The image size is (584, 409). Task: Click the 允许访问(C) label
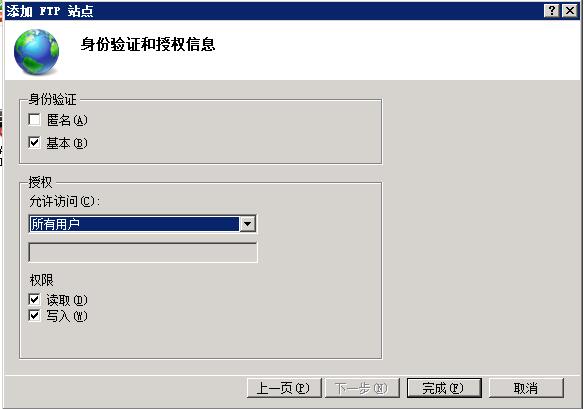(64, 202)
